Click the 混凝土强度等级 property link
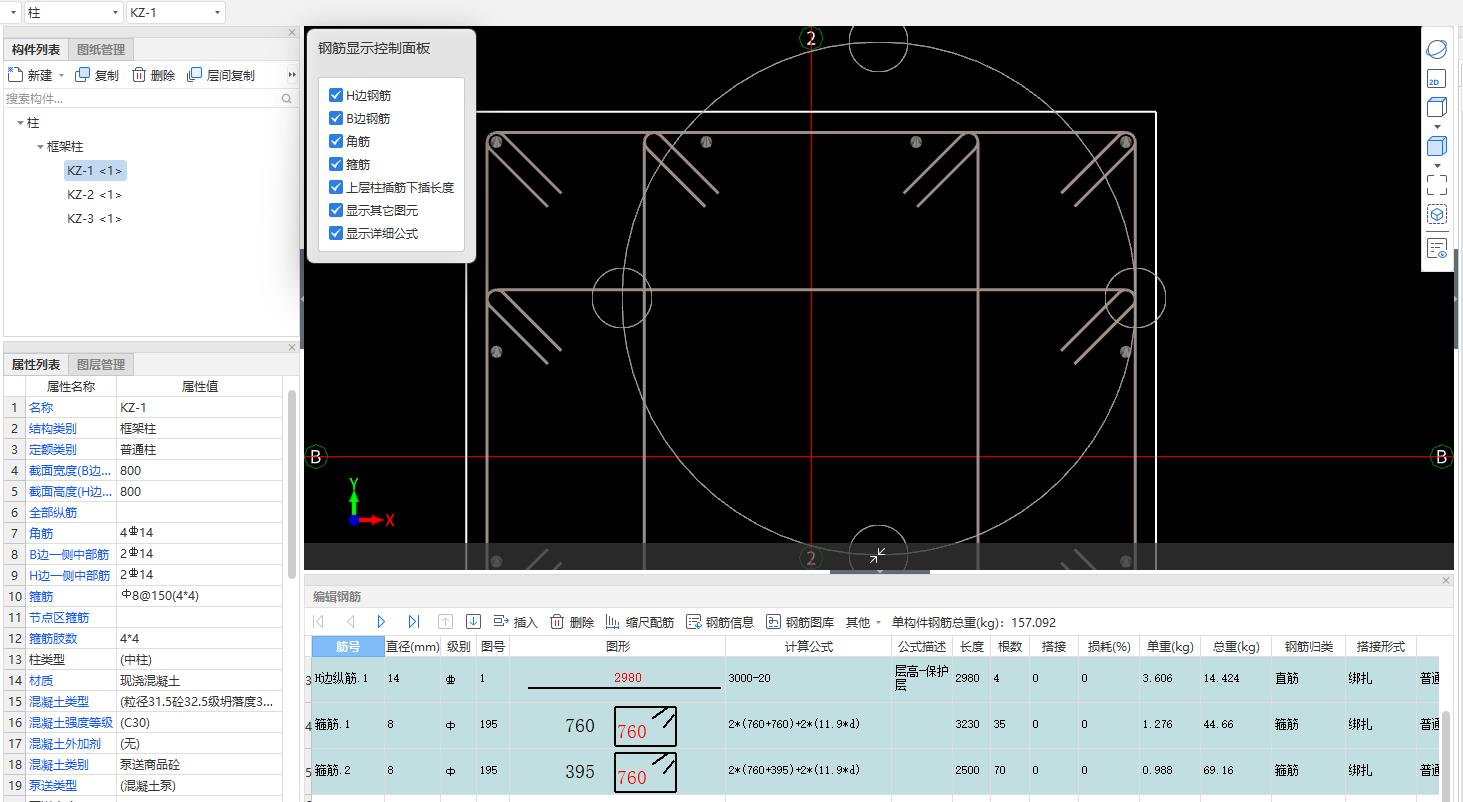 [x=70, y=723]
